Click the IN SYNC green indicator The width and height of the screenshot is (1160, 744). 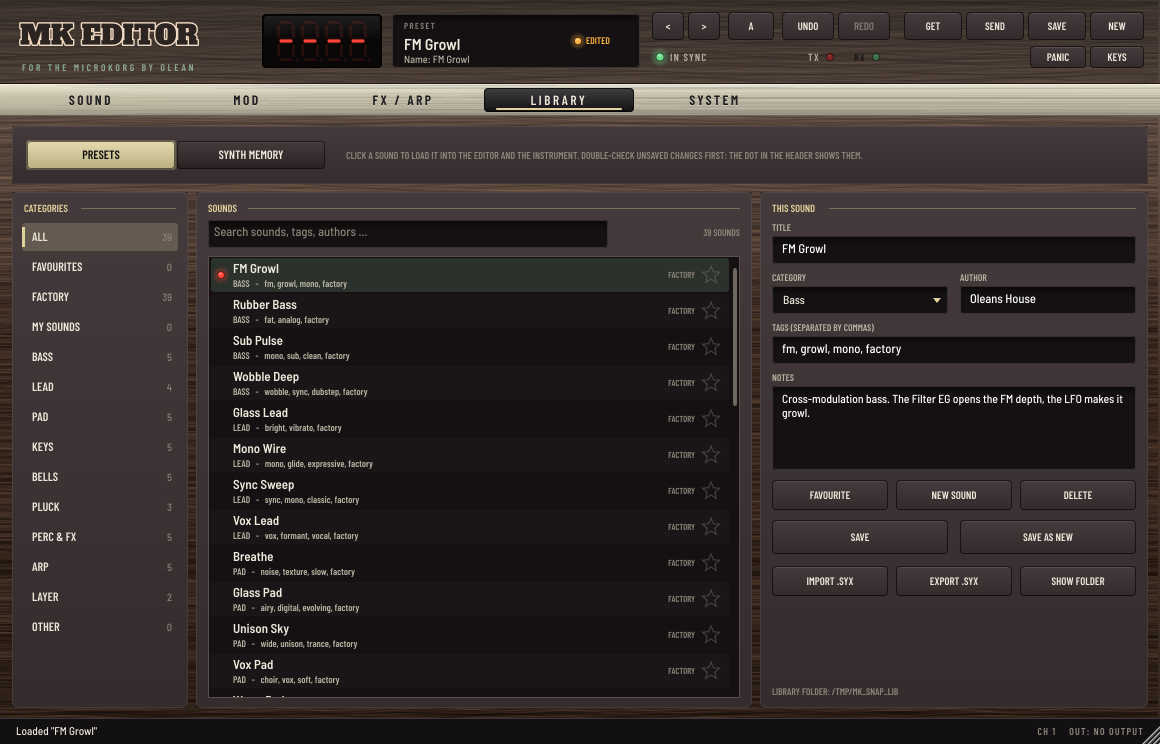(660, 57)
